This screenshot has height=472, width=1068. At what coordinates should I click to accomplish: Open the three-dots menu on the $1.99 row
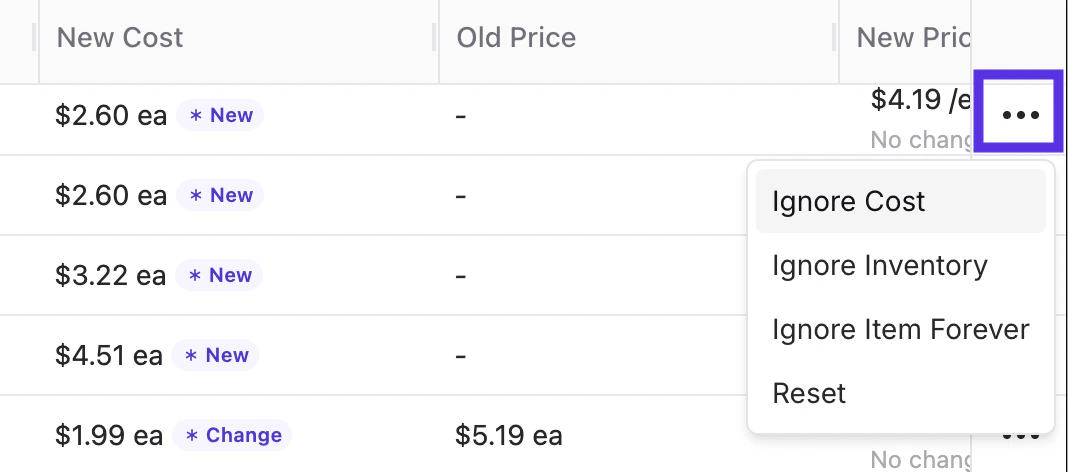point(1020,437)
